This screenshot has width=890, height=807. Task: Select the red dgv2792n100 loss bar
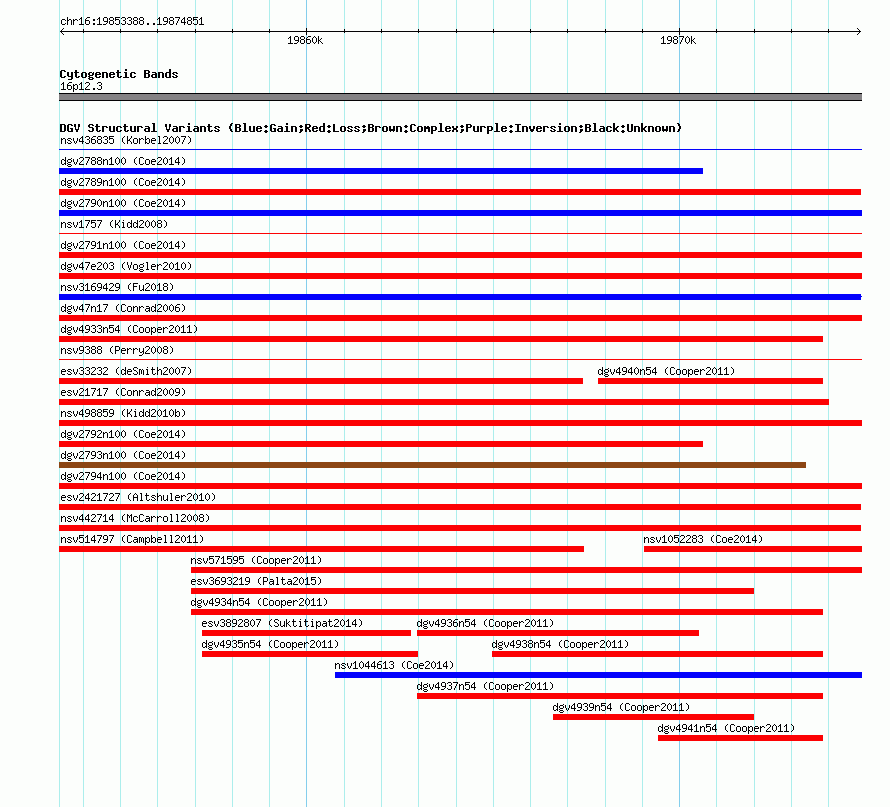(381, 444)
